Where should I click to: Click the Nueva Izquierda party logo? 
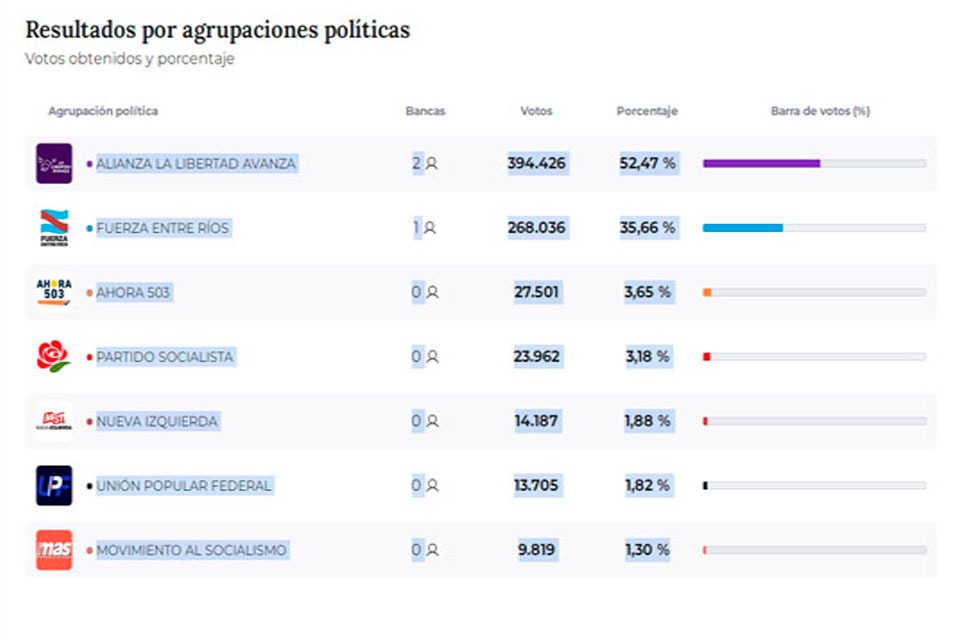click(54, 421)
